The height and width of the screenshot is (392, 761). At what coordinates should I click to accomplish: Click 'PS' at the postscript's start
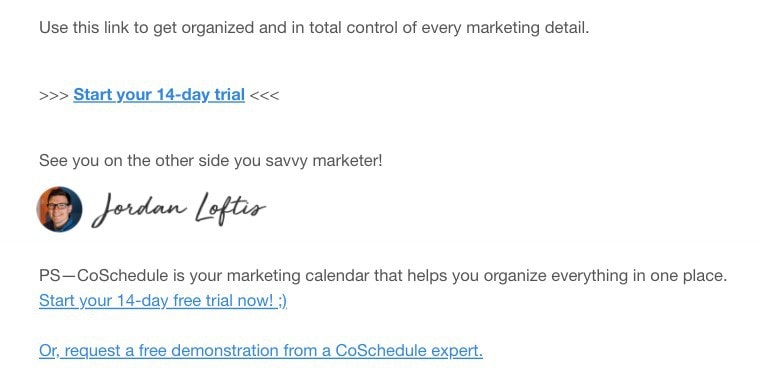click(x=50, y=276)
